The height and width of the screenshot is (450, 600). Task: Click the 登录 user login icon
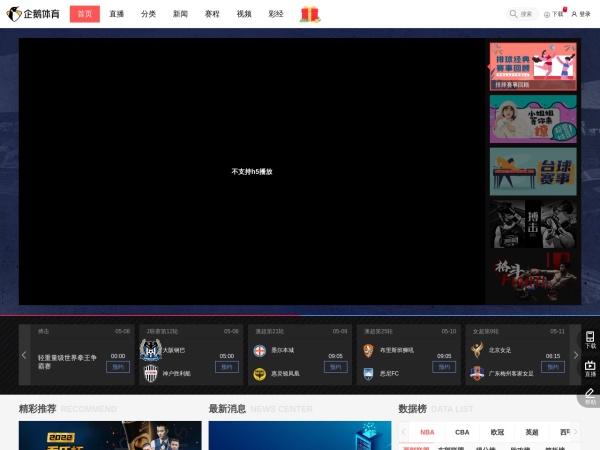pyautogui.click(x=575, y=14)
